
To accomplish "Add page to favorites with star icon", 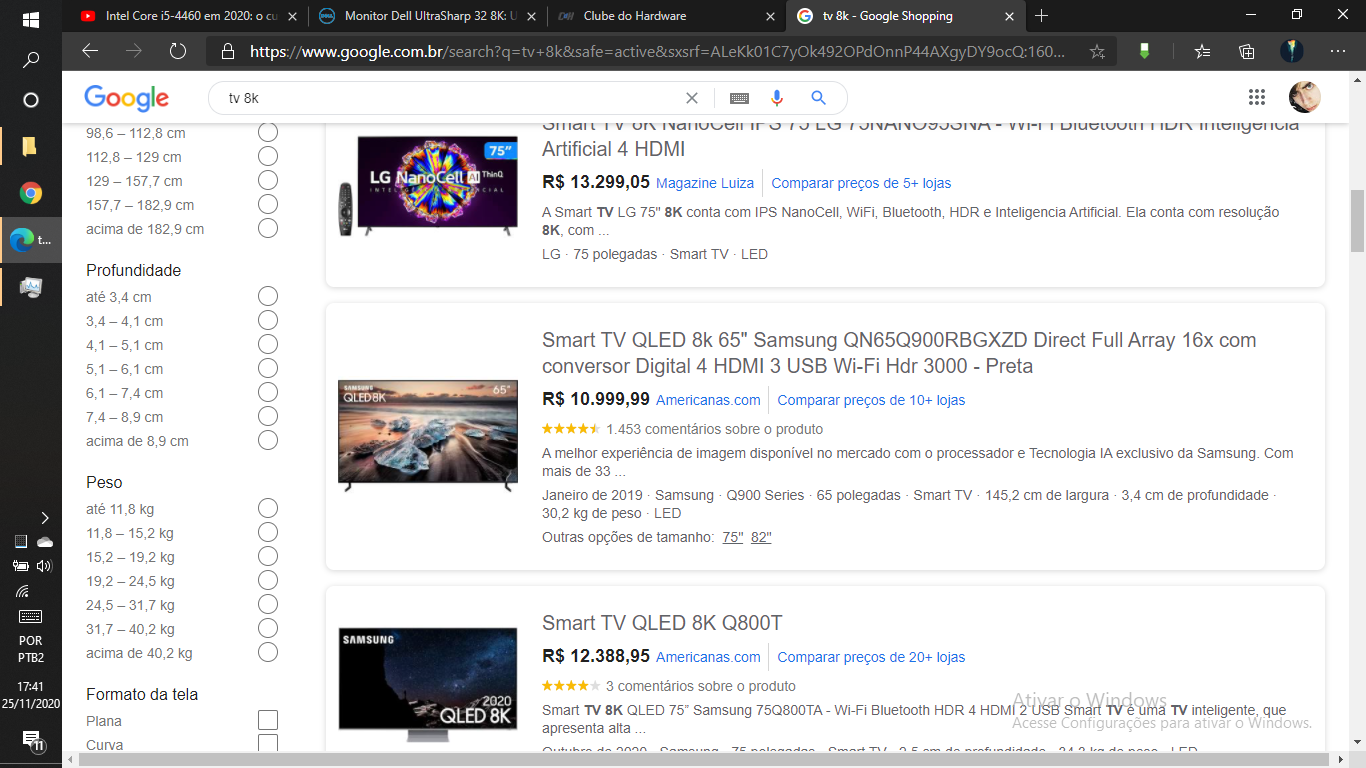I will pos(1097,51).
